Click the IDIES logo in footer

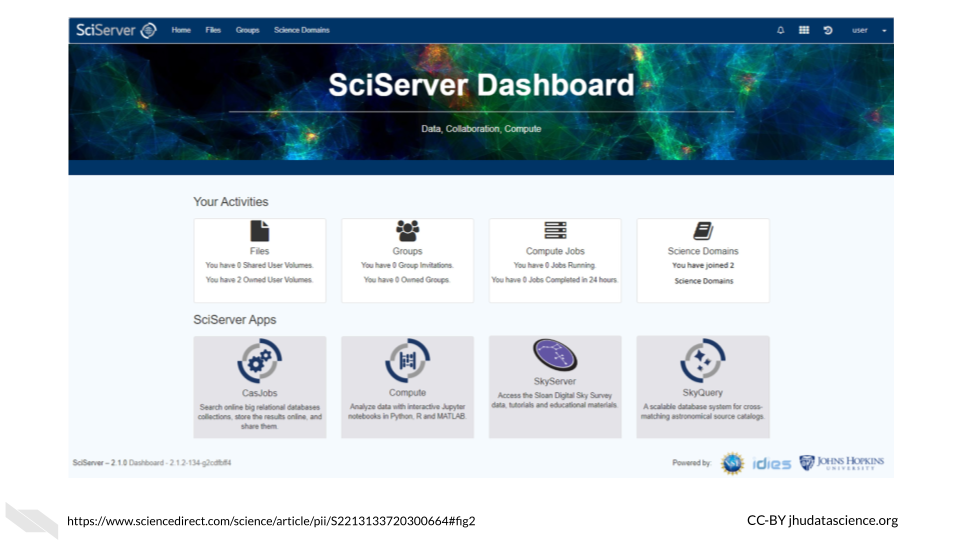point(771,464)
